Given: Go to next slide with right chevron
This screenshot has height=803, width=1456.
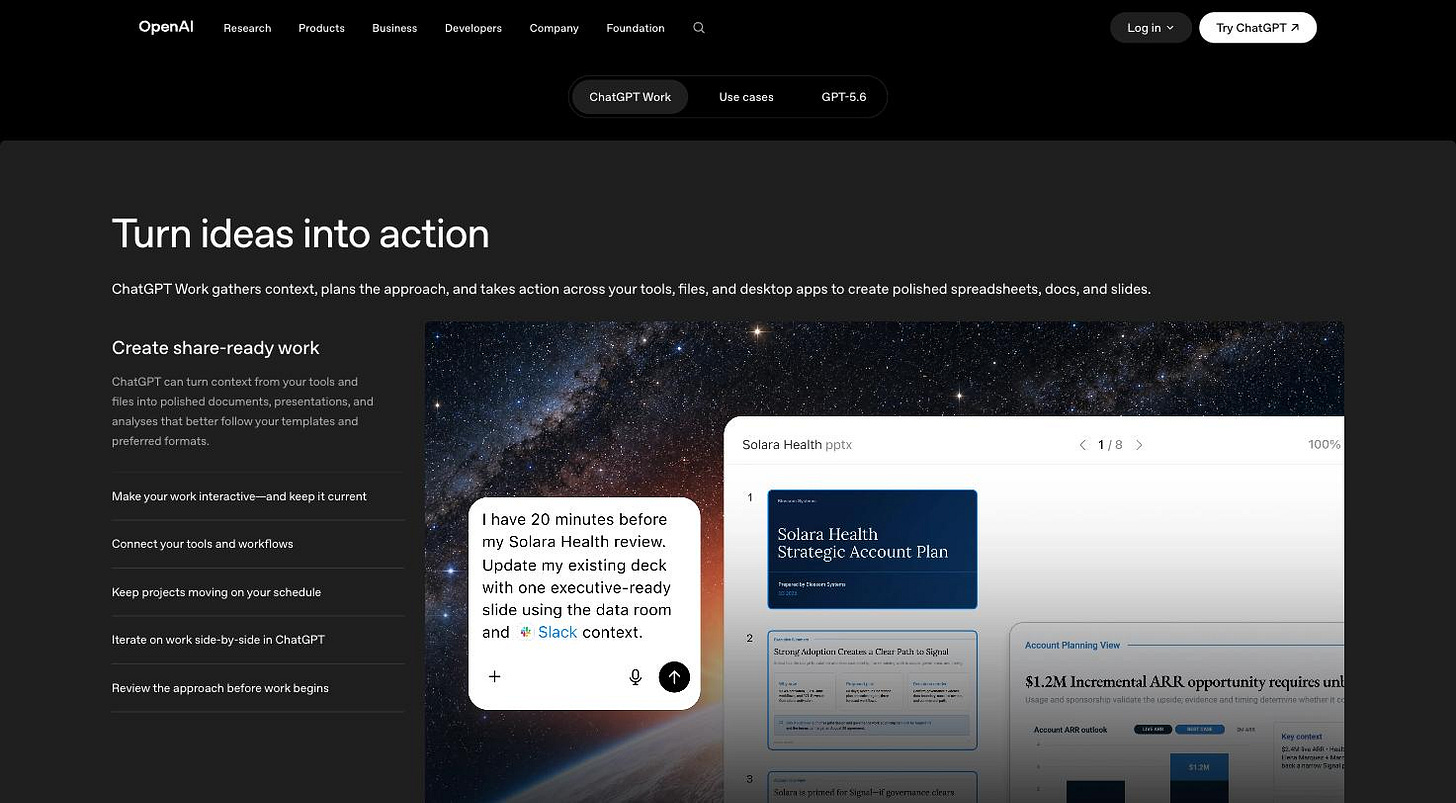Looking at the screenshot, I should click(x=1139, y=445).
